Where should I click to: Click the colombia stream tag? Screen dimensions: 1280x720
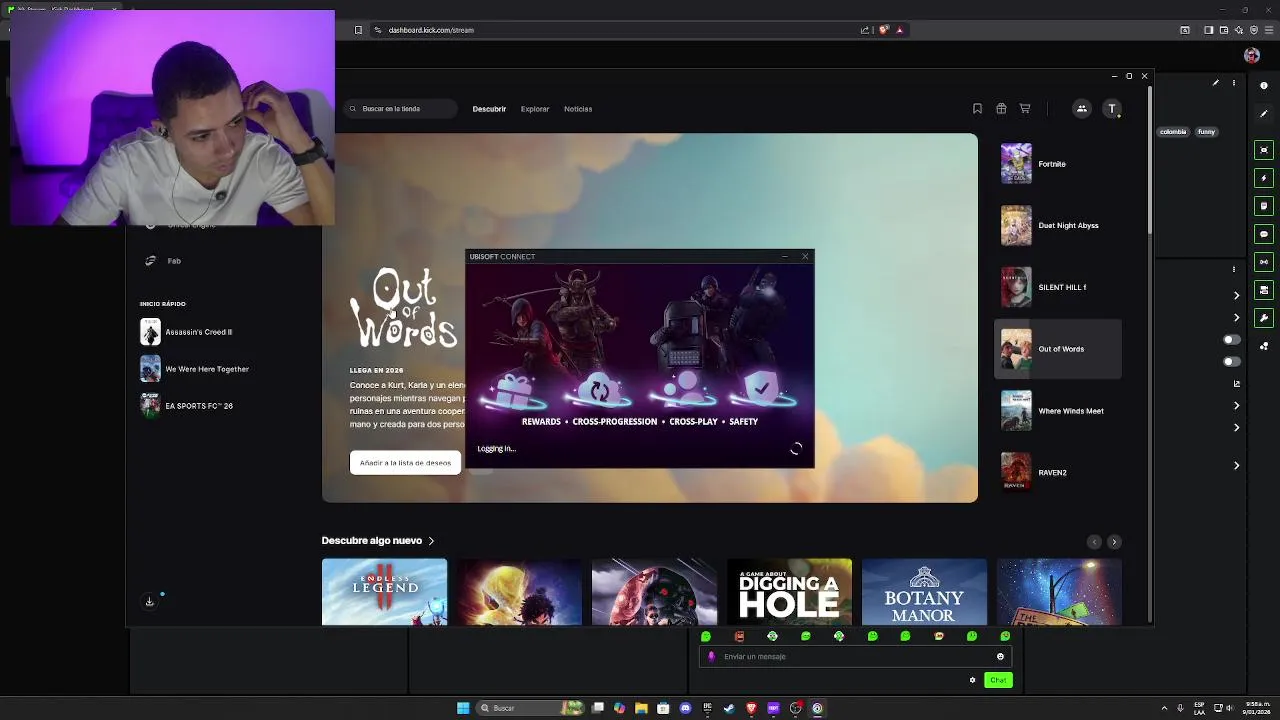1173,132
